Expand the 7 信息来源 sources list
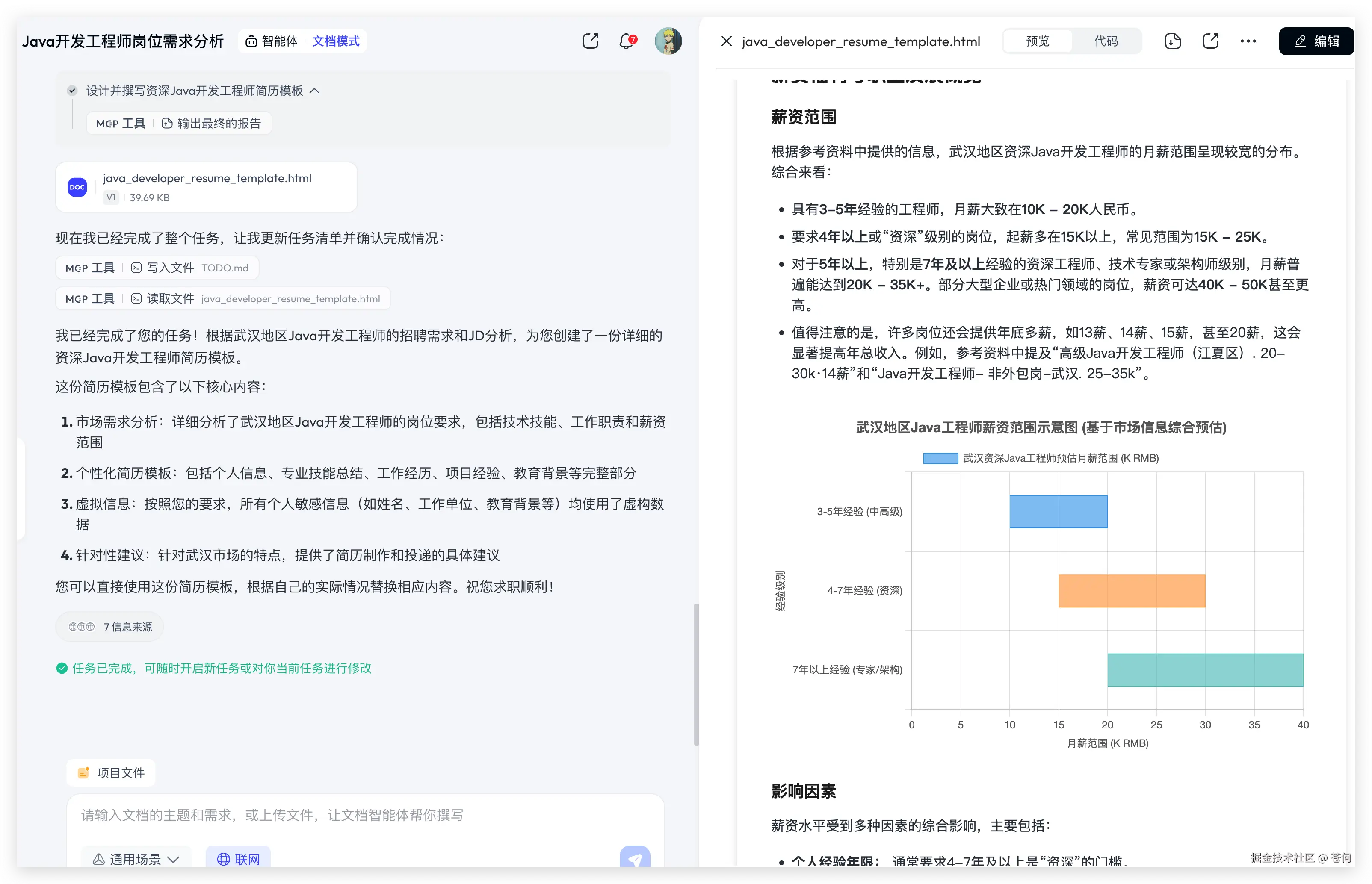 (110, 627)
